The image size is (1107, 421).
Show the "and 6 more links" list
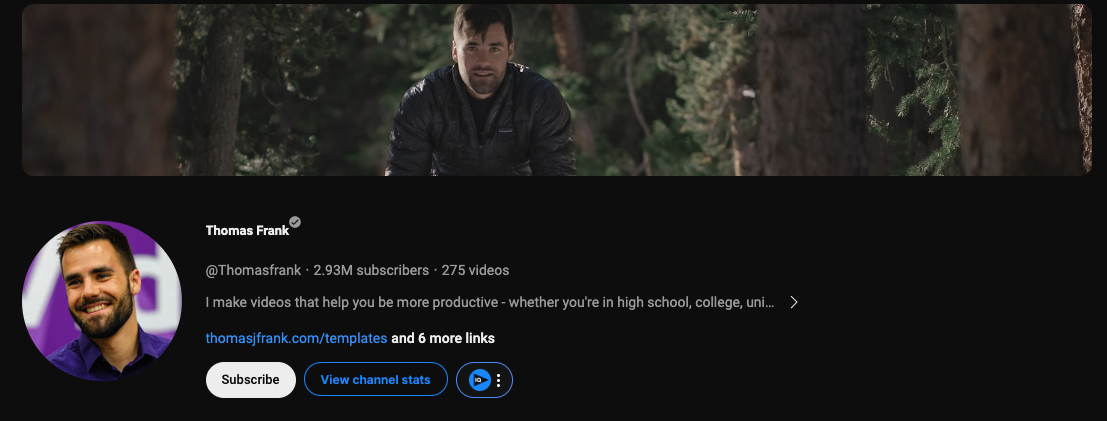[x=443, y=338]
